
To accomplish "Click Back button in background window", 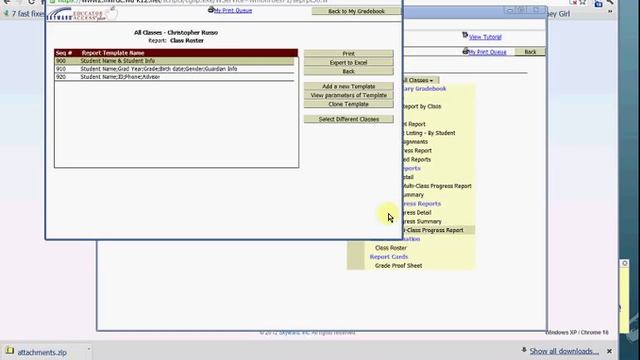I will (x=530, y=52).
